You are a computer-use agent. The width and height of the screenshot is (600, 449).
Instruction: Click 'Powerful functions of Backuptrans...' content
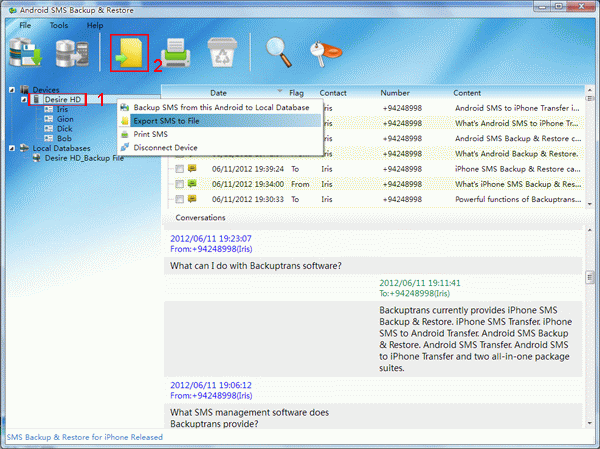(518, 199)
